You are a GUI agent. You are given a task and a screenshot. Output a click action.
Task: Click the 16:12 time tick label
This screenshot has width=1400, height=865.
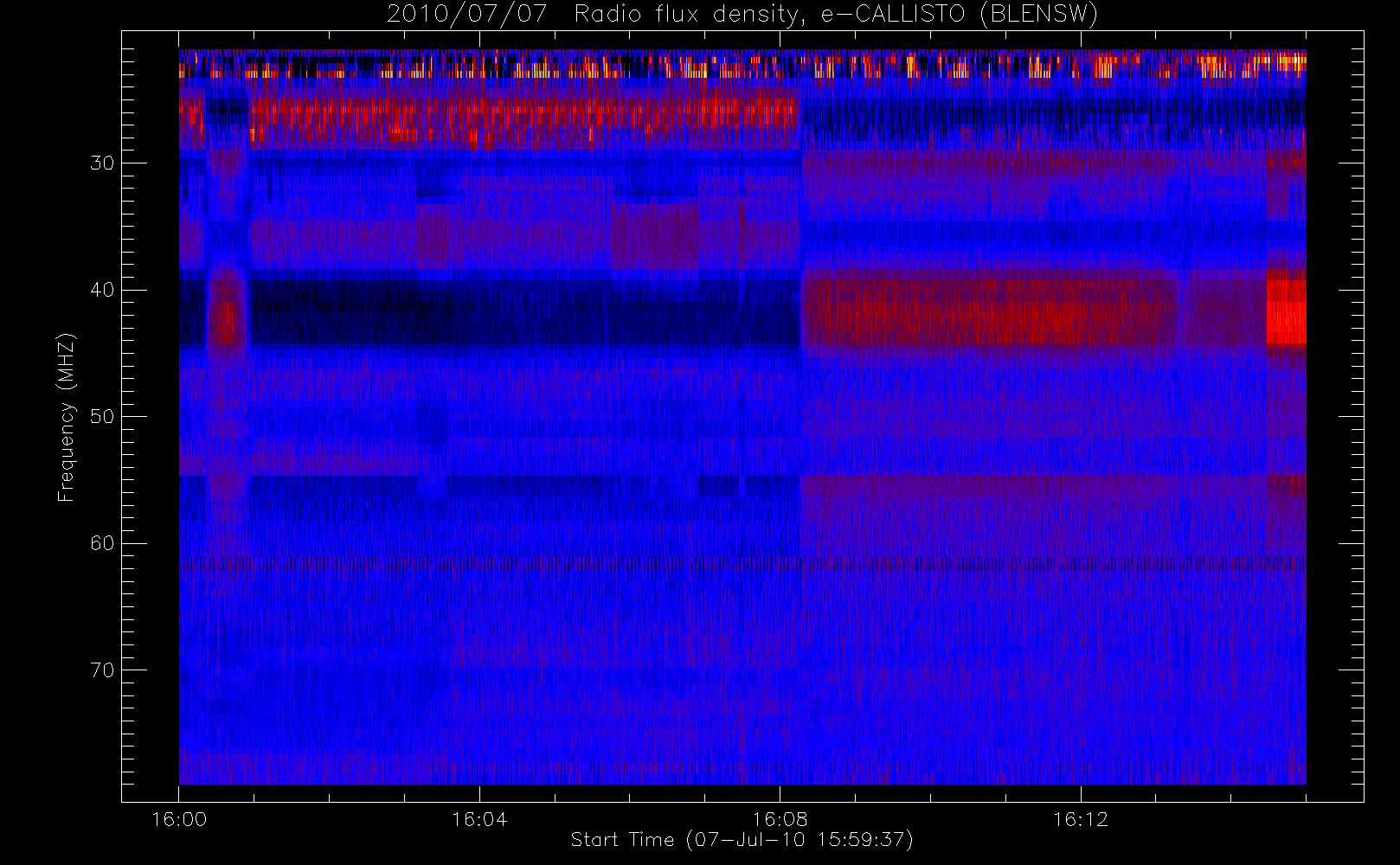pos(1081,819)
